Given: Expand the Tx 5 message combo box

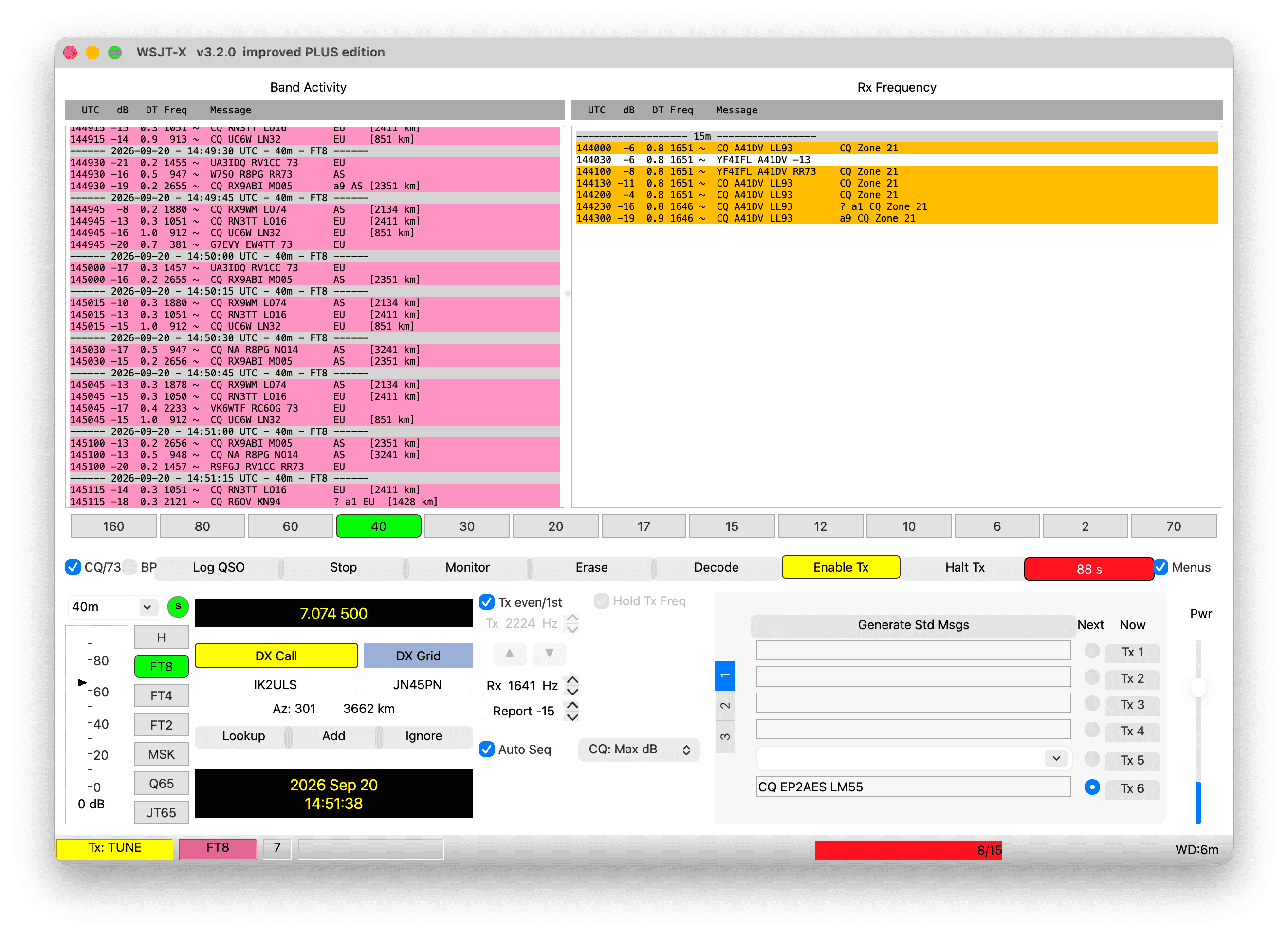Looking at the screenshot, I should pos(1056,759).
